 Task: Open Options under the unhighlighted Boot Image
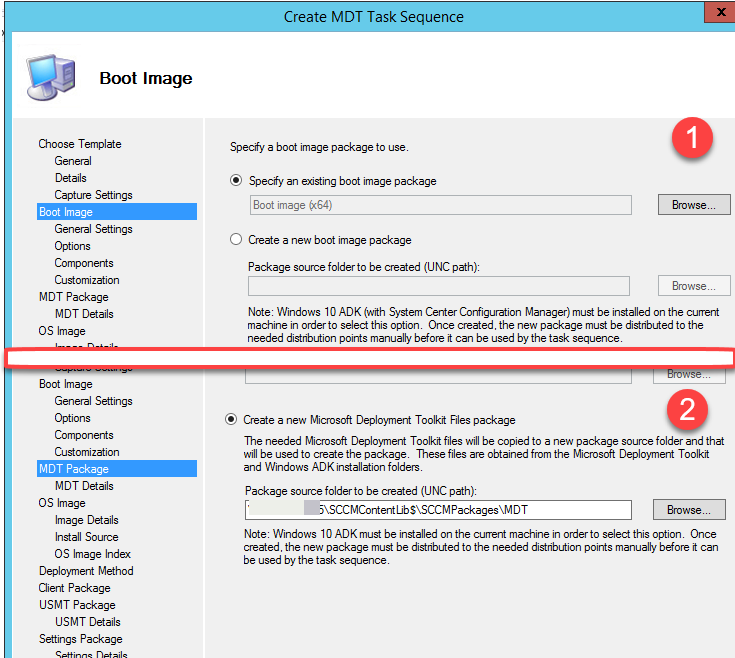point(72,418)
